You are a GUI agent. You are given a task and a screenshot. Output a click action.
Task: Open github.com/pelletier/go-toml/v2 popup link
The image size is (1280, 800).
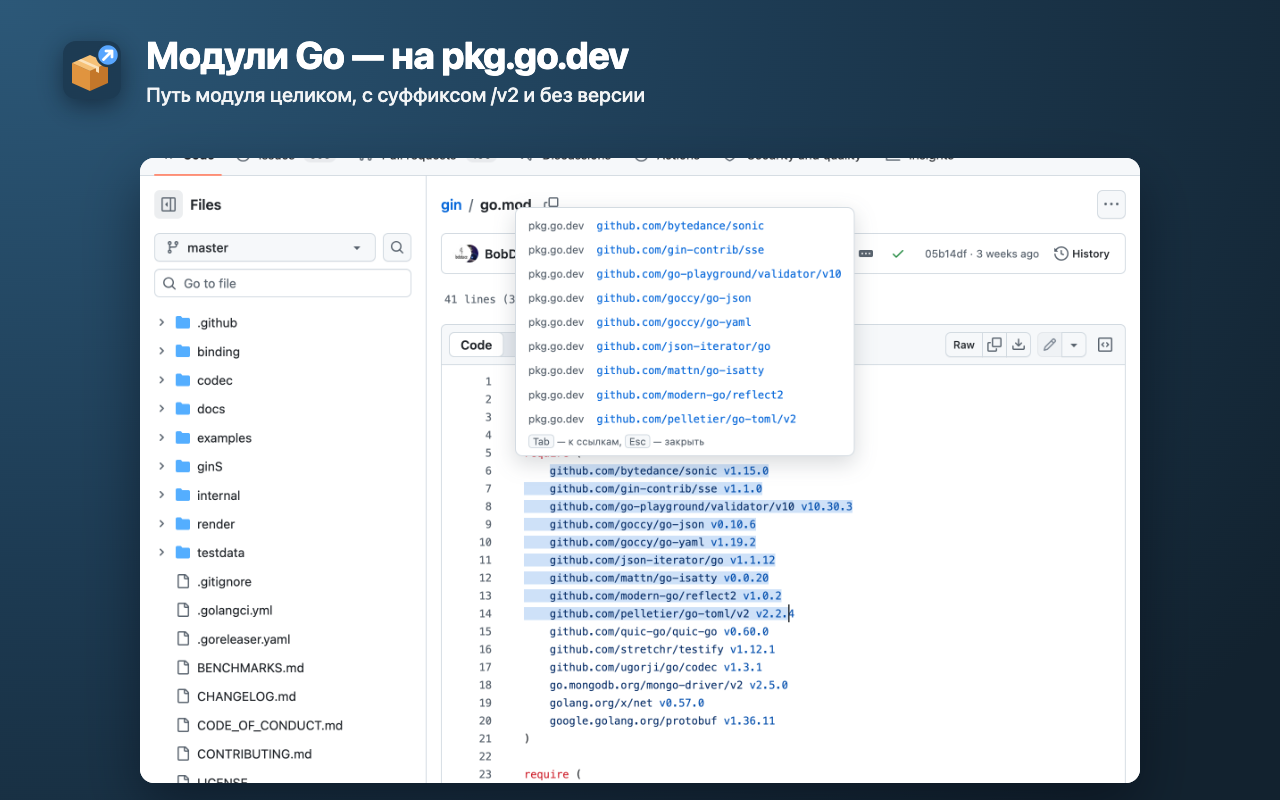pos(696,419)
